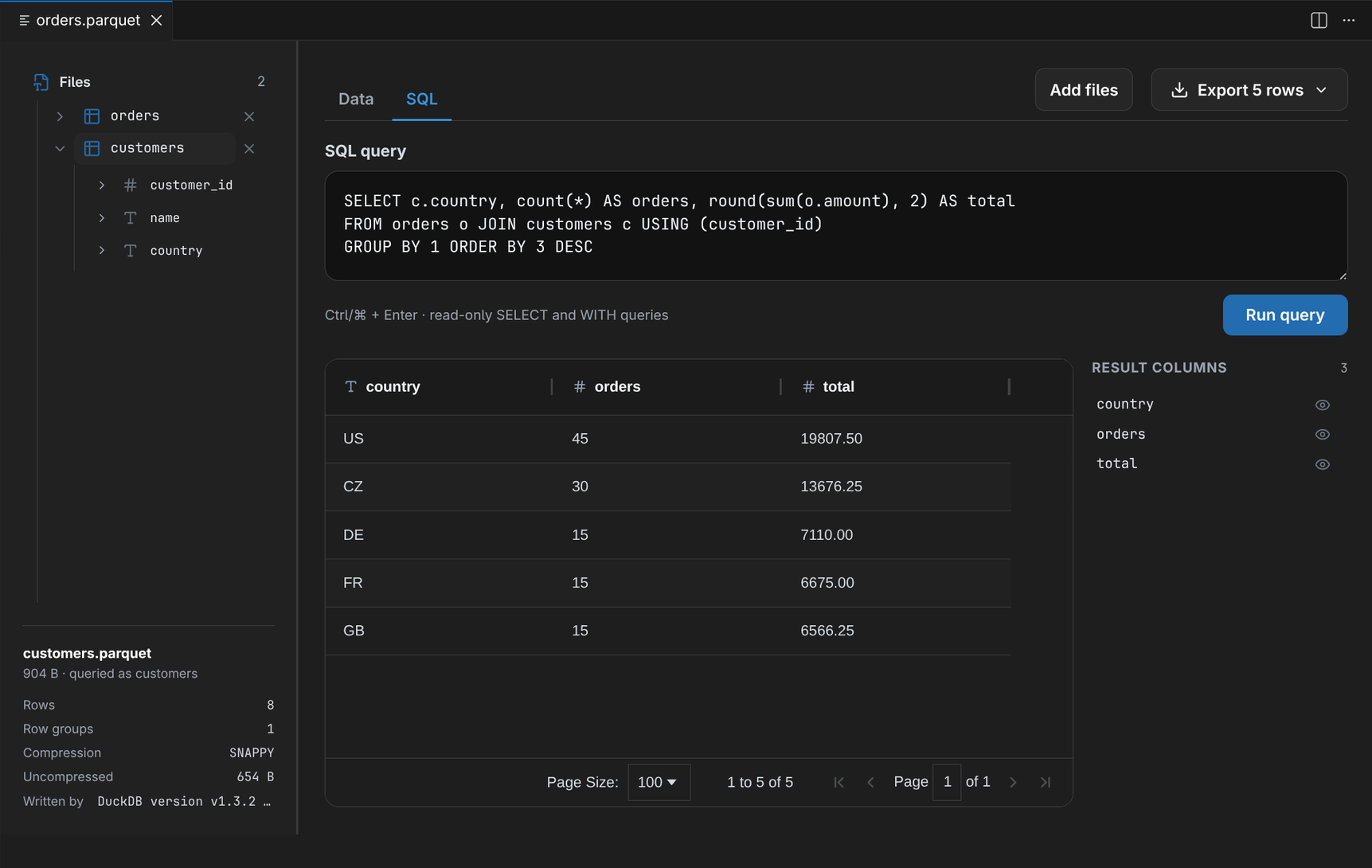Click the 6566.25 total cell
Image resolution: width=1372 pixels, height=868 pixels.
(x=897, y=631)
